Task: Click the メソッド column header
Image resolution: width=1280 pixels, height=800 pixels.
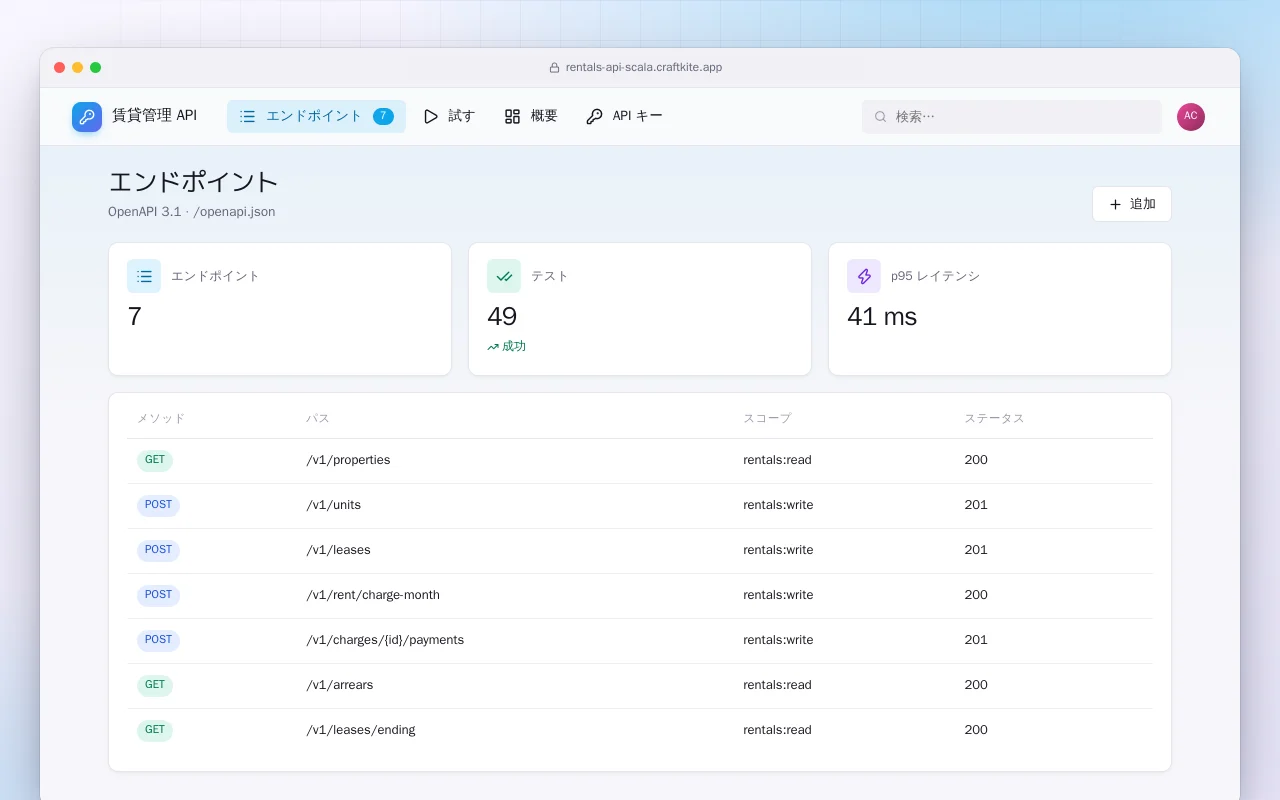Action: tap(161, 418)
